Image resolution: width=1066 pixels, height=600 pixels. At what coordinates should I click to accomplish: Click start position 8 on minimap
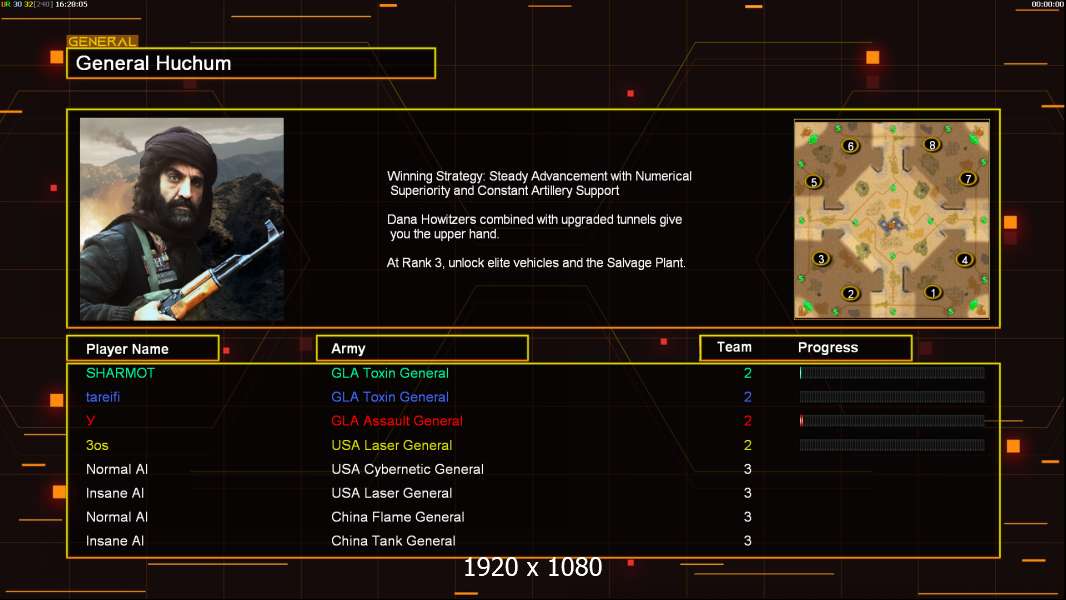coord(932,144)
